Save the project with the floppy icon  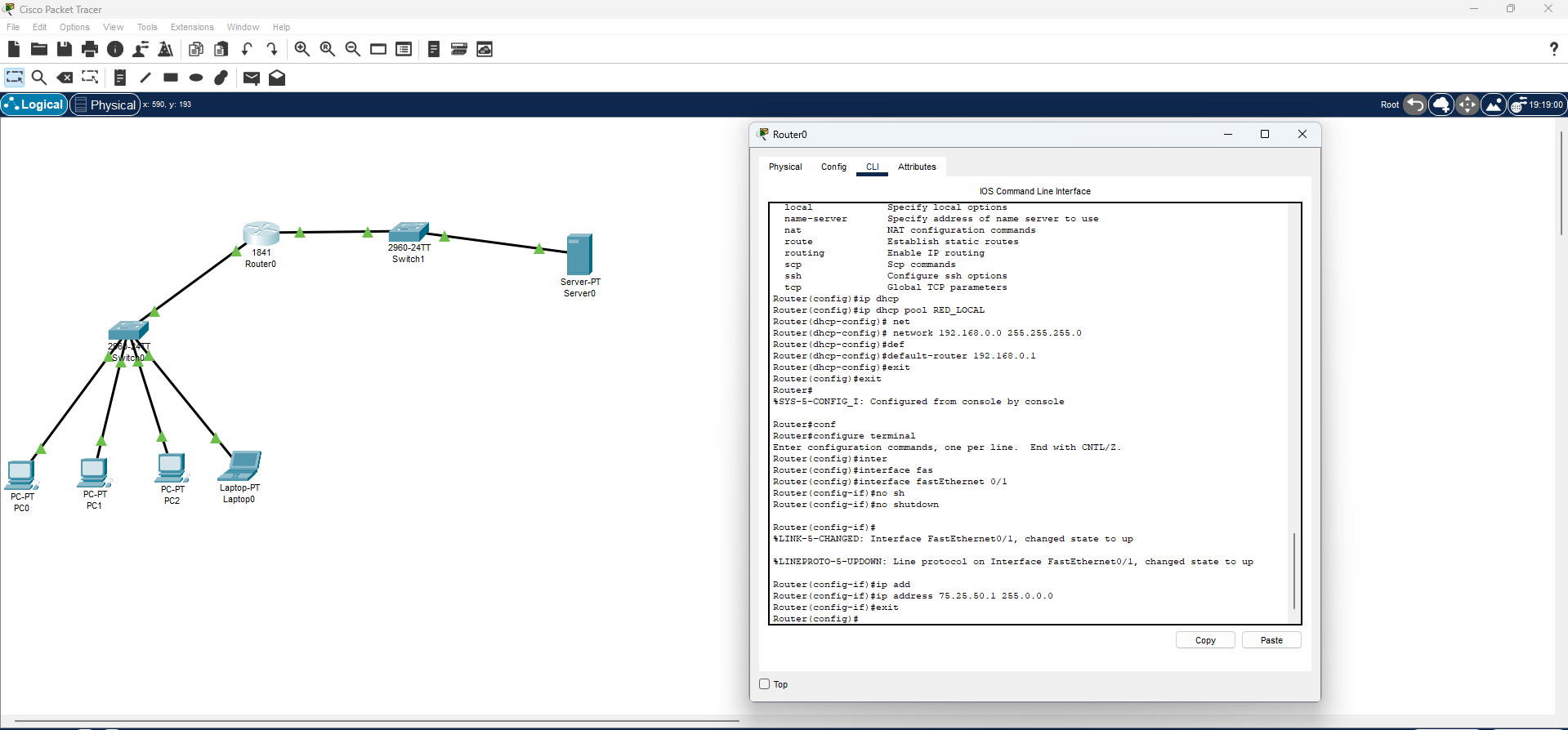(x=65, y=49)
